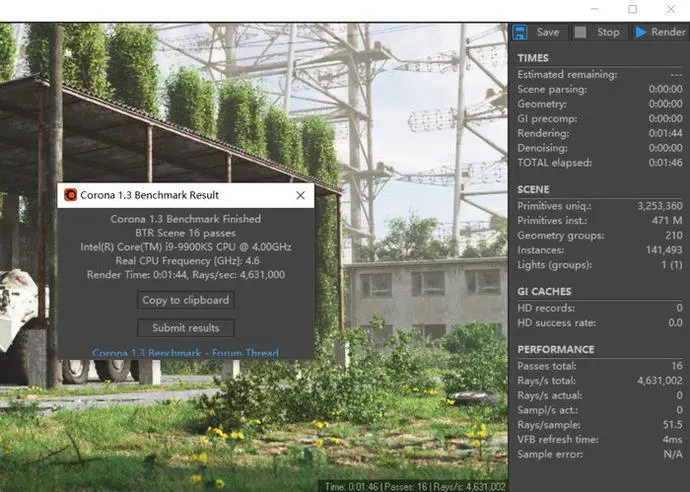The height and width of the screenshot is (492, 690).
Task: Click the TIMES section header
Action: point(533,58)
